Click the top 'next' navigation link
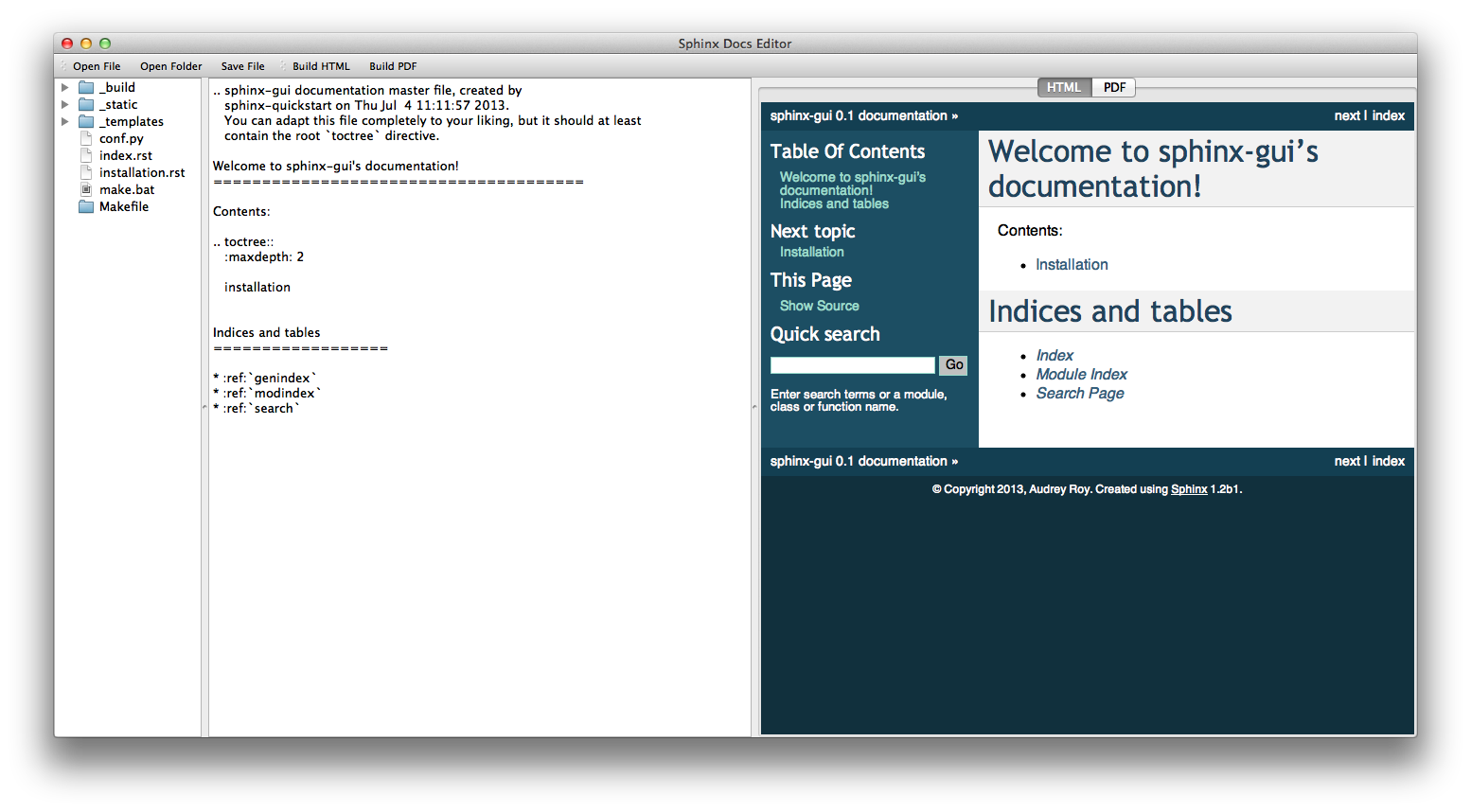This screenshot has width=1471, height=812. pos(1347,115)
